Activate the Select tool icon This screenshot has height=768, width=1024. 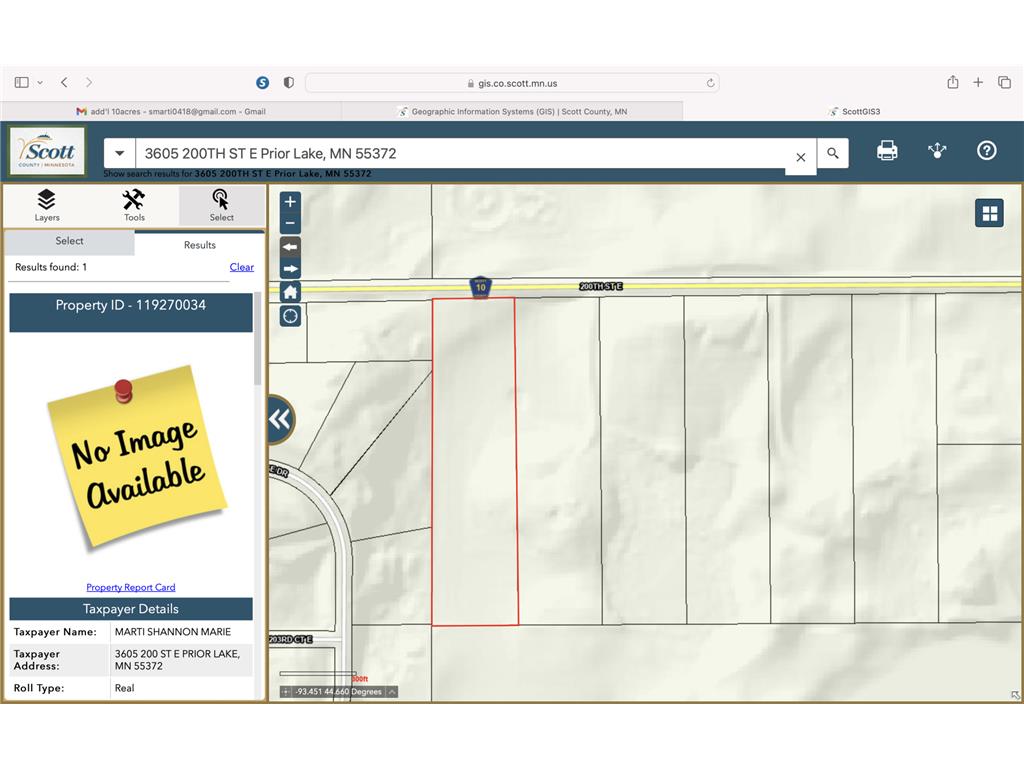[221, 205]
